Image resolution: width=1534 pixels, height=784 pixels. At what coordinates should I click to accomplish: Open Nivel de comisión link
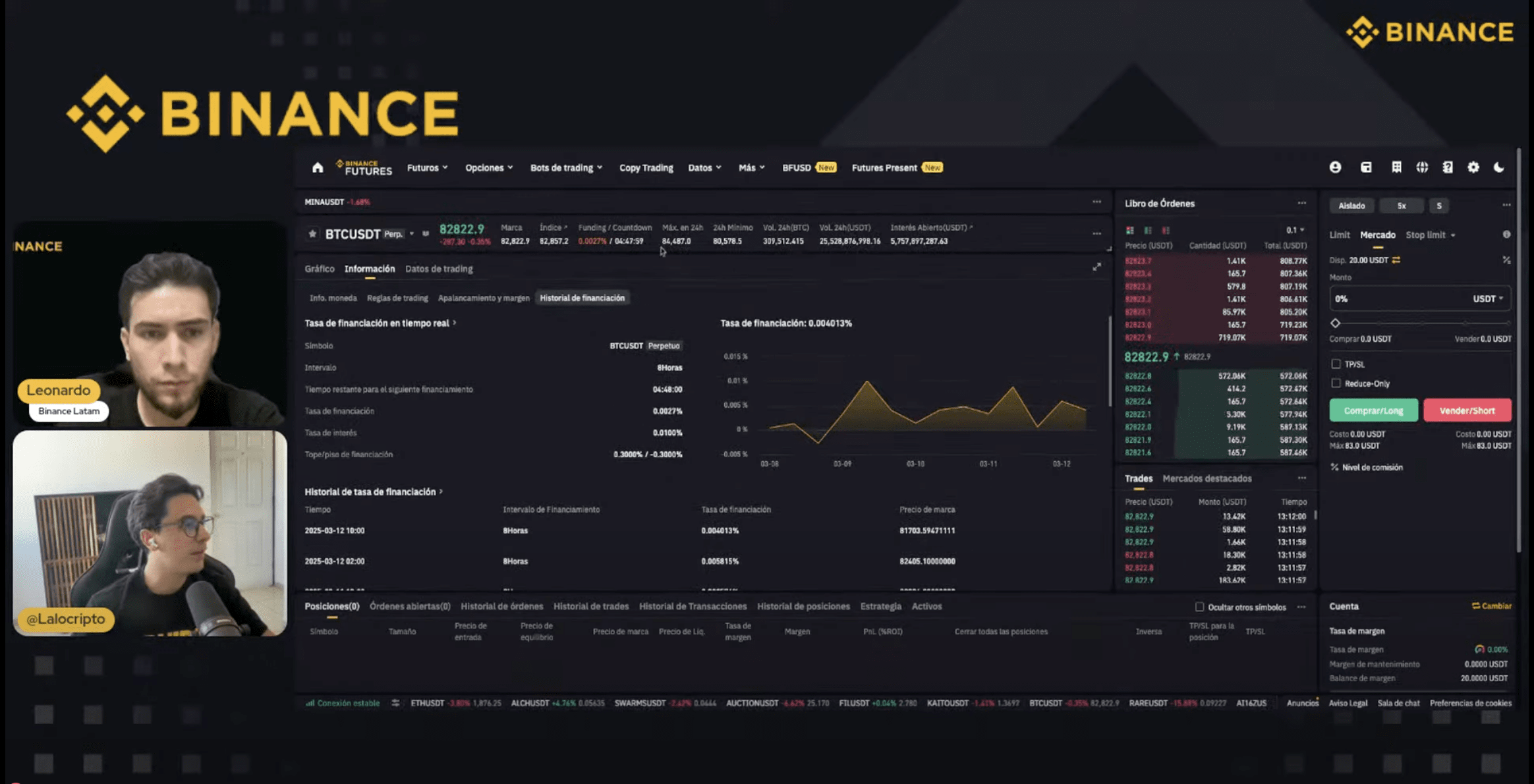1367,467
